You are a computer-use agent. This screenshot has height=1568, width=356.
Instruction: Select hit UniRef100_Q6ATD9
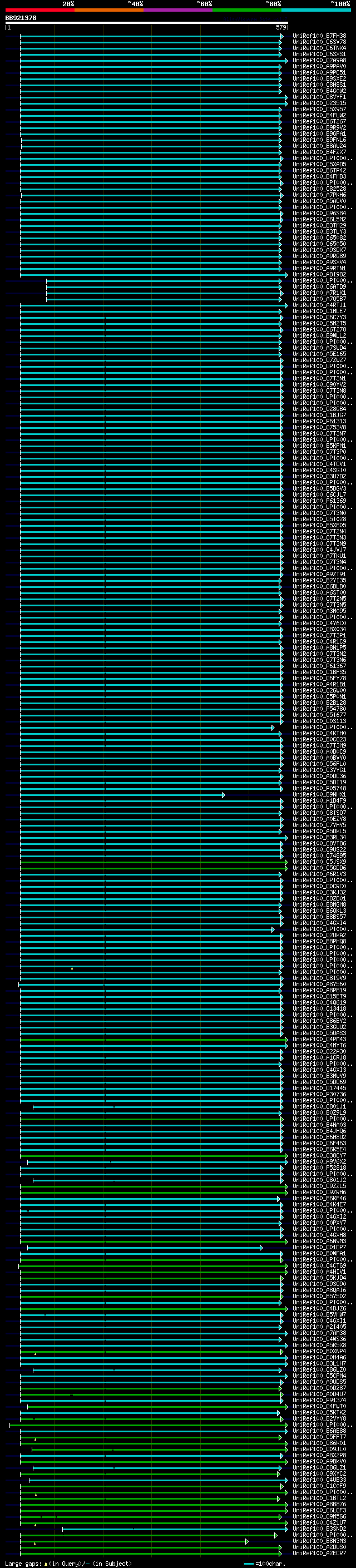coord(319,288)
